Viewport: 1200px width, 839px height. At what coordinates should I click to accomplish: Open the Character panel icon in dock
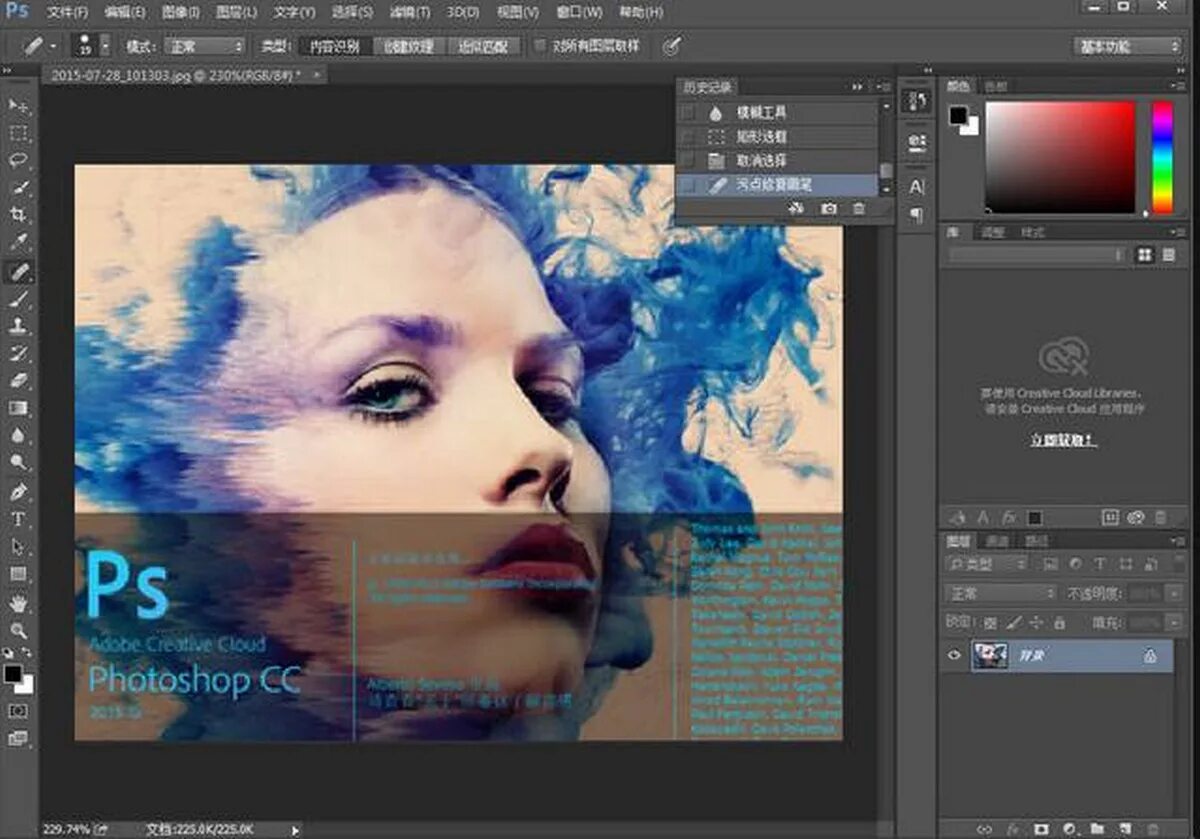tap(916, 187)
